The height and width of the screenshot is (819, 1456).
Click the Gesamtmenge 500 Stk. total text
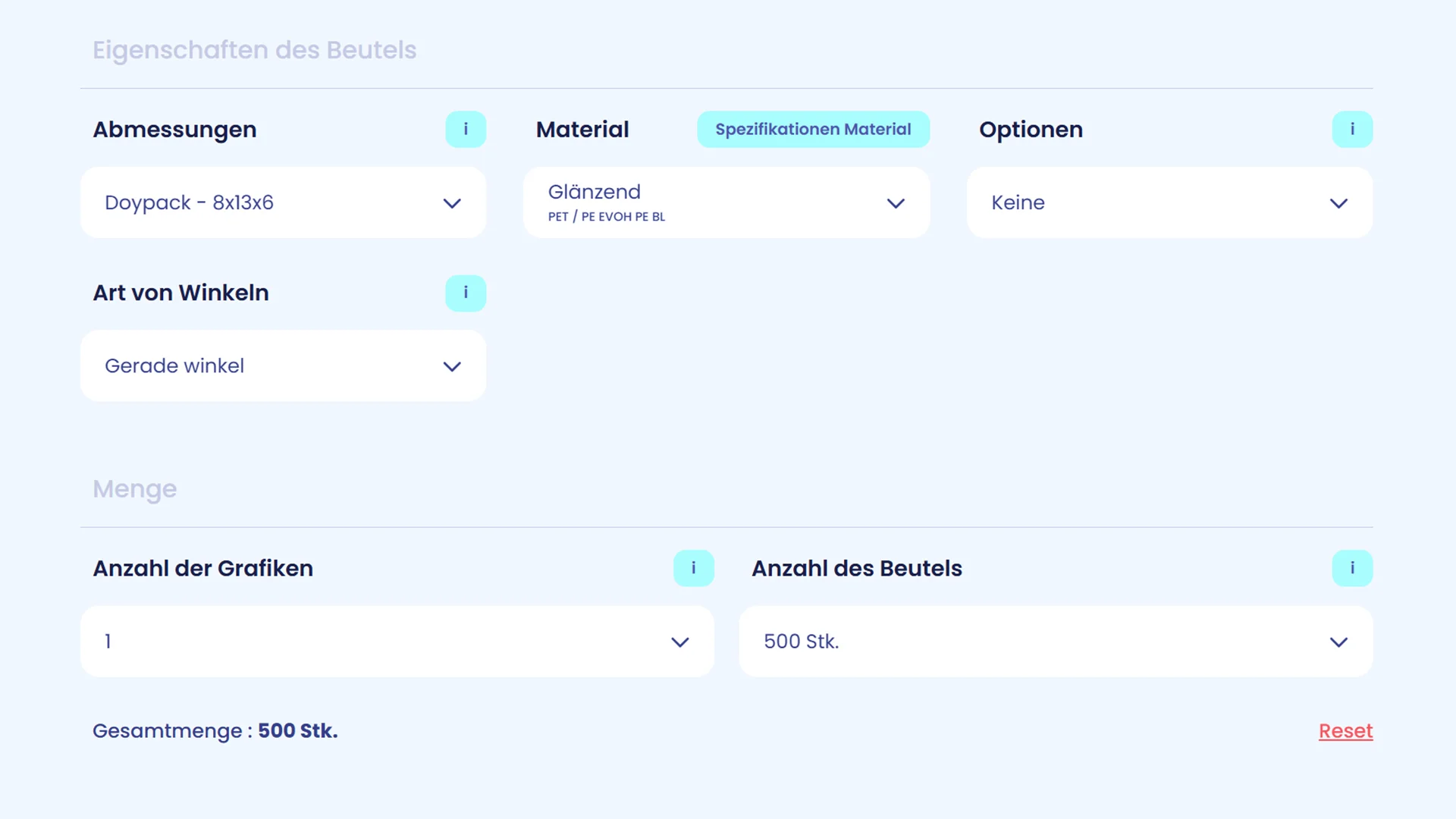[x=215, y=731]
